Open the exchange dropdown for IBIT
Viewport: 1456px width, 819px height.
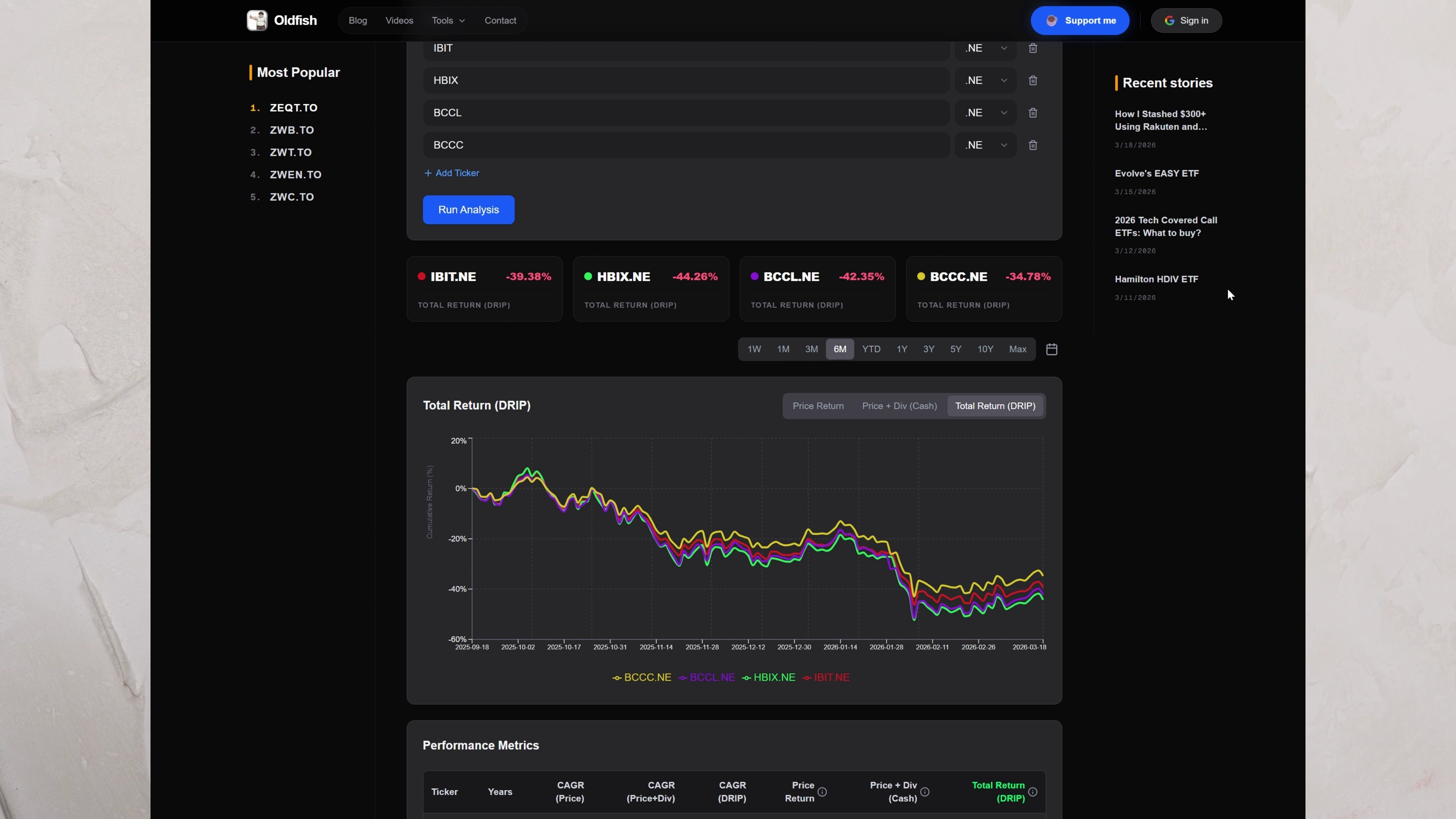click(986, 48)
